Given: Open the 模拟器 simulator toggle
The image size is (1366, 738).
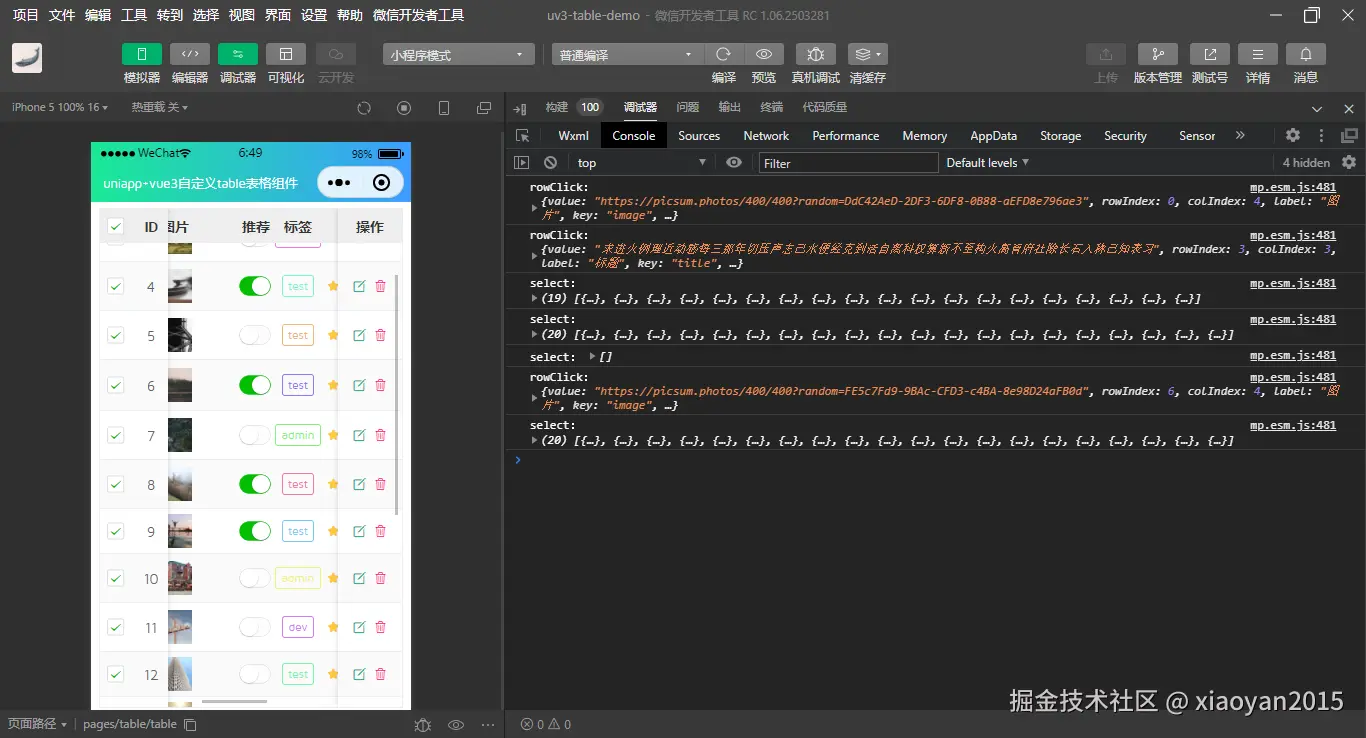Looking at the screenshot, I should pyautogui.click(x=142, y=54).
